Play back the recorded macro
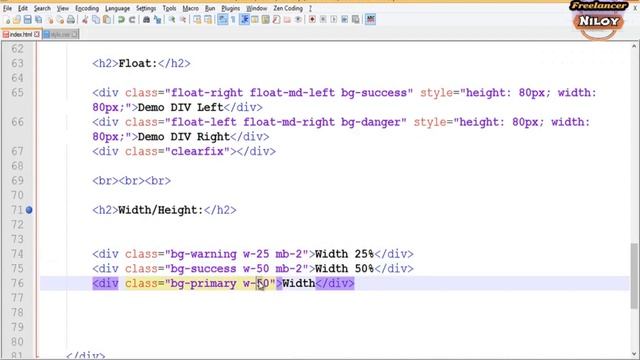 tap(334, 20)
